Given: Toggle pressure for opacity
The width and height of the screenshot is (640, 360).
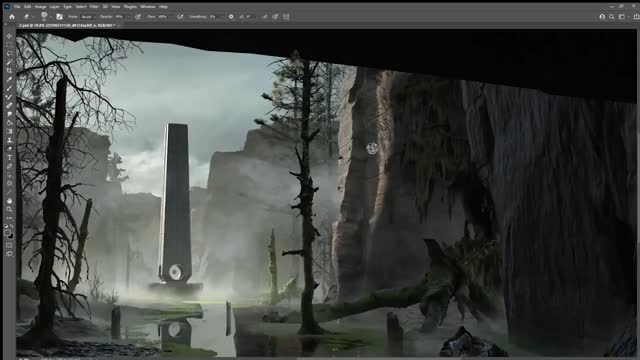Looking at the screenshot, I should (138, 17).
